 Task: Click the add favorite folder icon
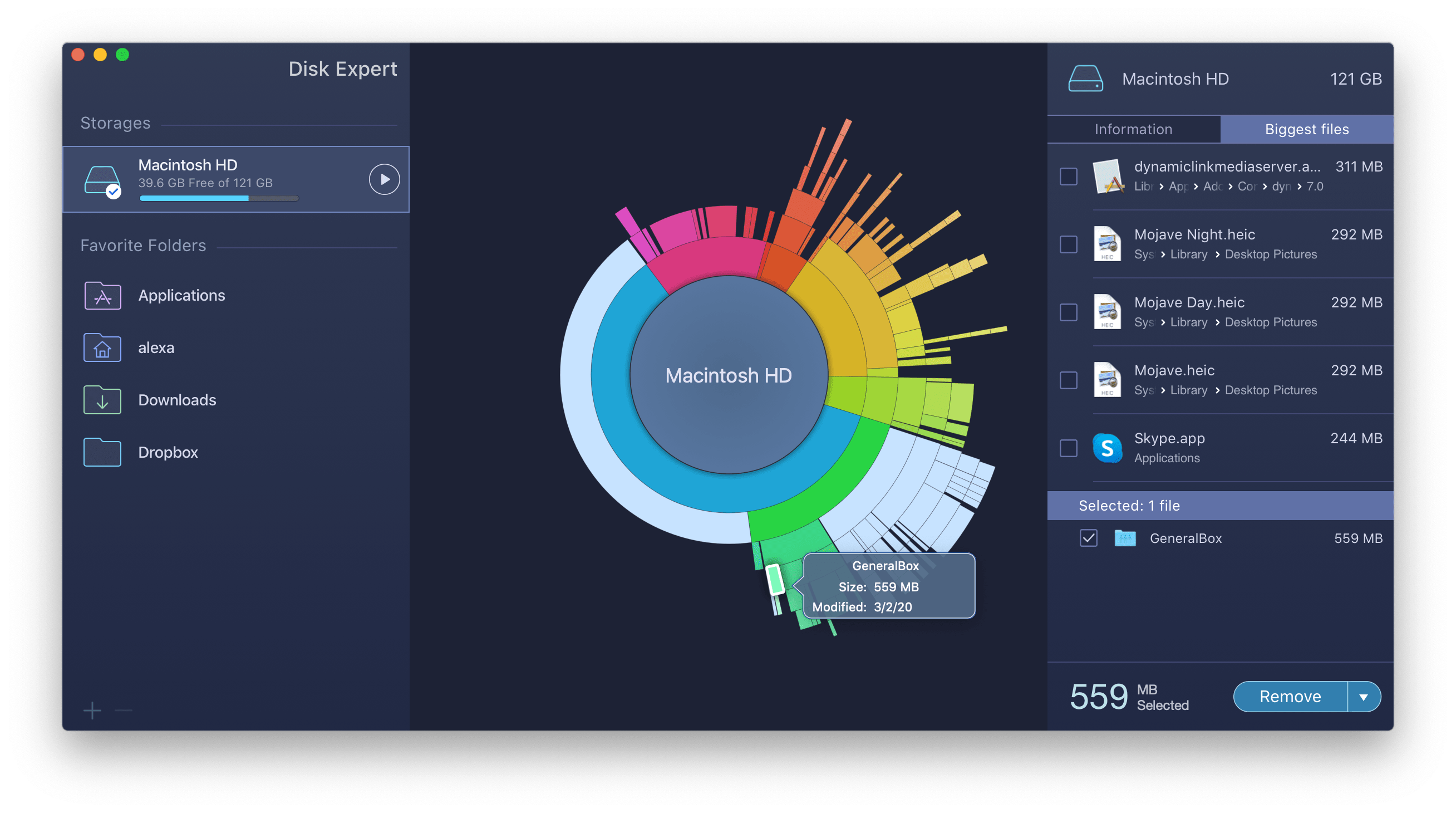(90, 711)
